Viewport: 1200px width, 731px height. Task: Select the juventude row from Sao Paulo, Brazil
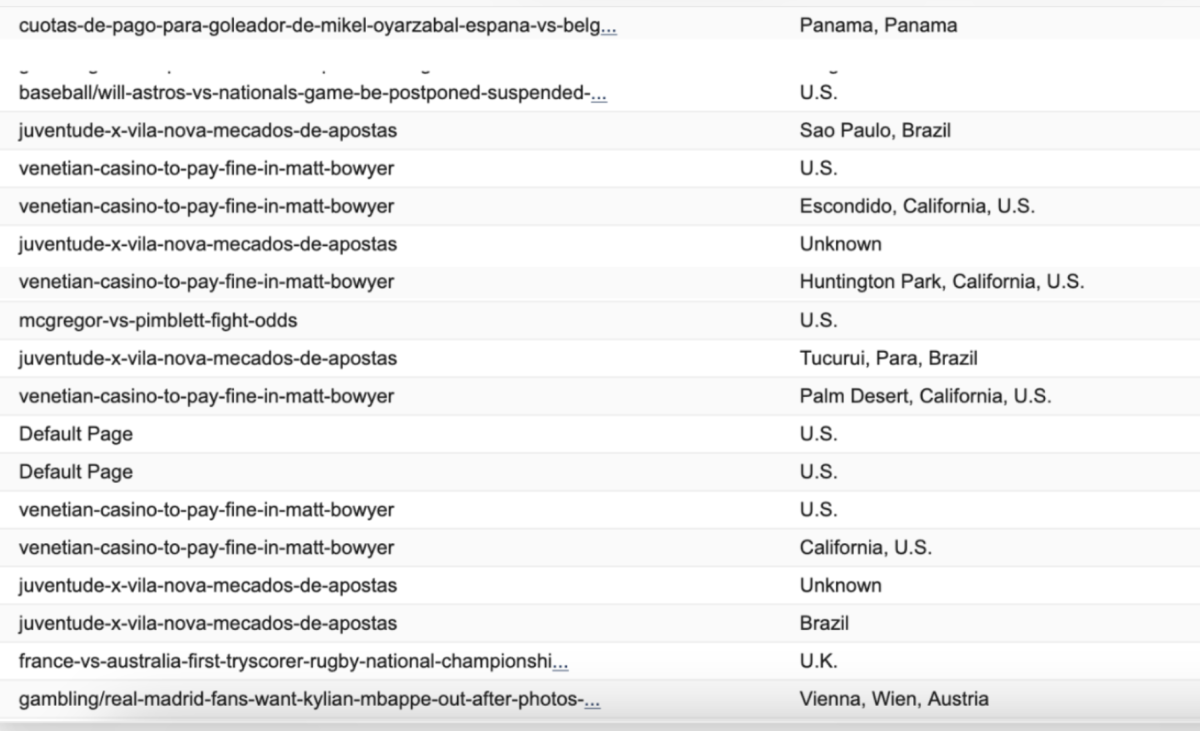click(600, 131)
